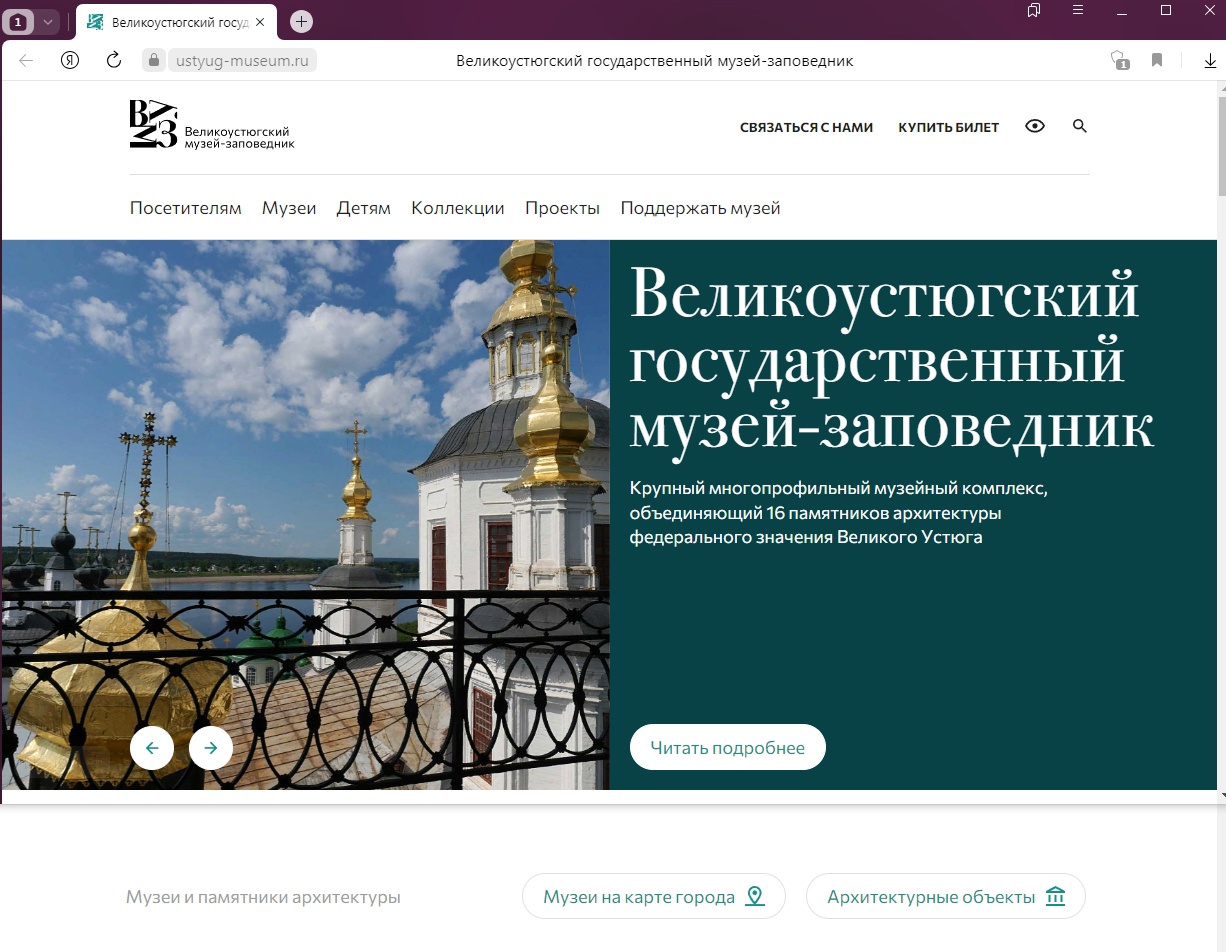Show previous slide with left arrow button
The image size is (1226, 952).
[152, 747]
